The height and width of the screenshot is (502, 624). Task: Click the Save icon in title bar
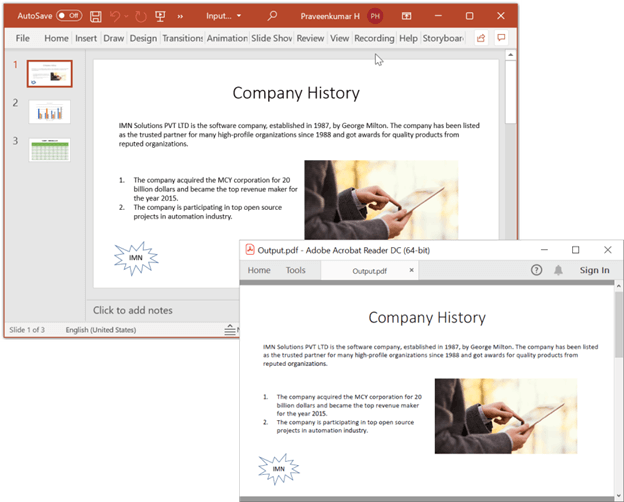pos(96,16)
